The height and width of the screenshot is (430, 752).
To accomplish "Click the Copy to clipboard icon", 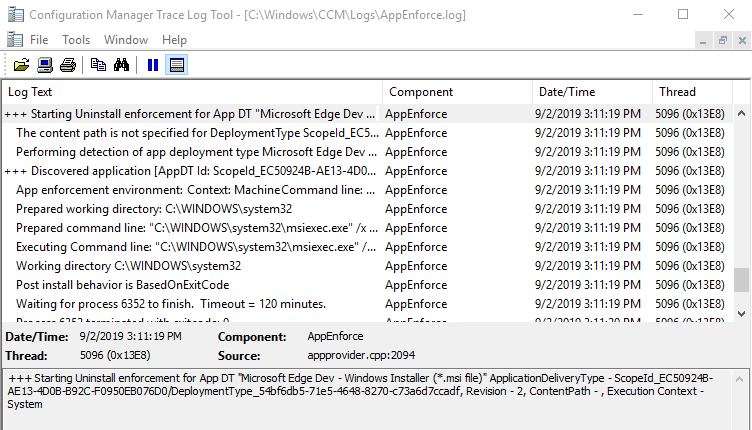I will pos(98,65).
